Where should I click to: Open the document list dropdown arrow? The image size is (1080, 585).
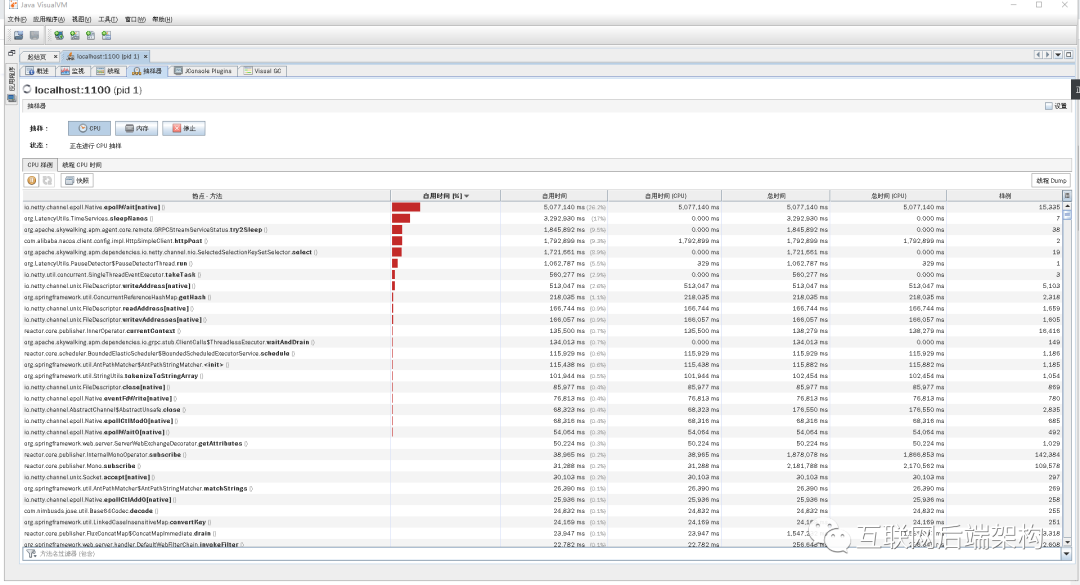(x=1058, y=54)
